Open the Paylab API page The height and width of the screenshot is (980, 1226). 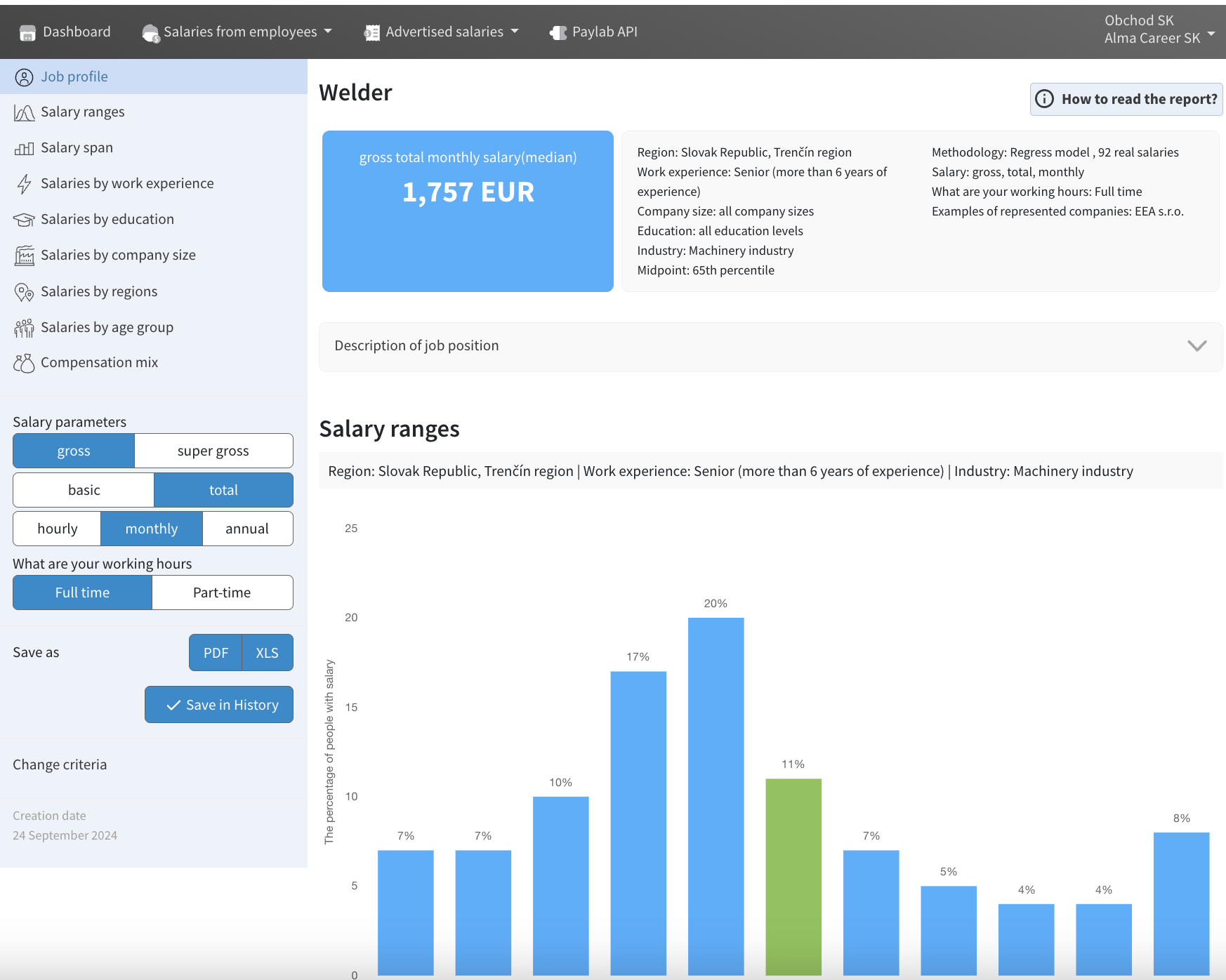click(594, 32)
